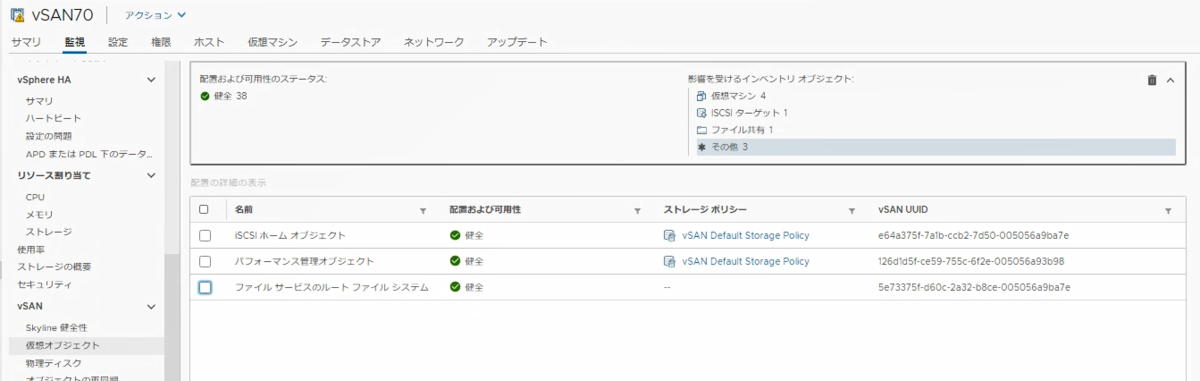Click the healthy status icon for パフォーマンス管理オブジェクト
This screenshot has height=381, width=1200.
pyautogui.click(x=455, y=262)
